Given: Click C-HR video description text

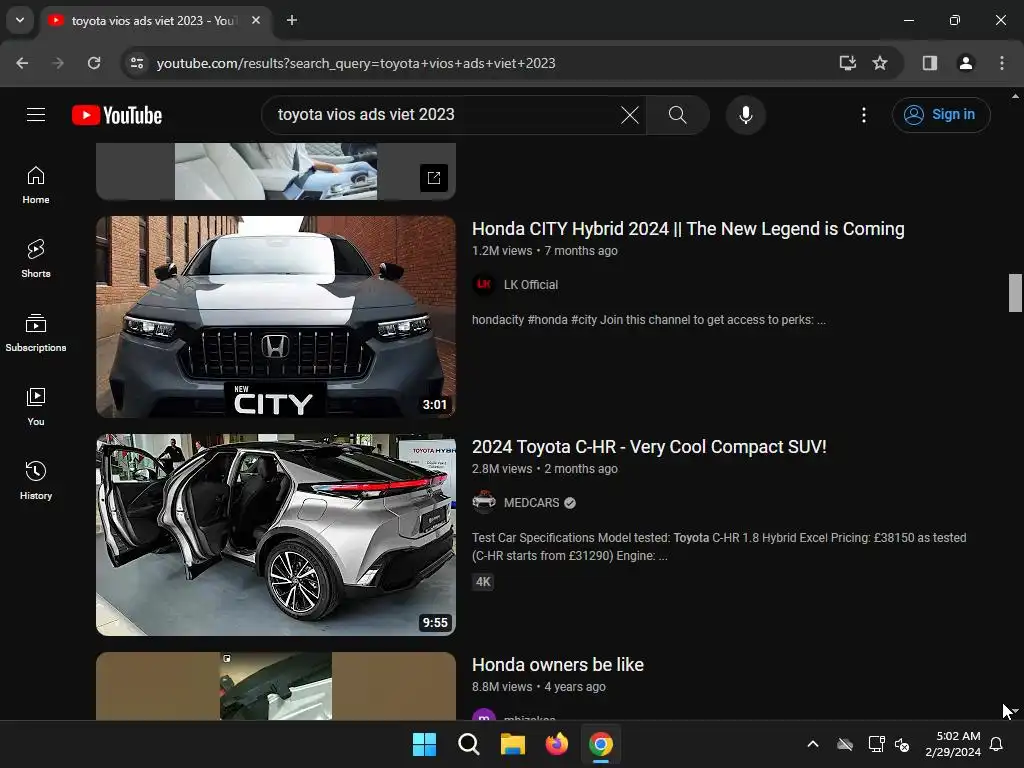Looking at the screenshot, I should tap(719, 547).
